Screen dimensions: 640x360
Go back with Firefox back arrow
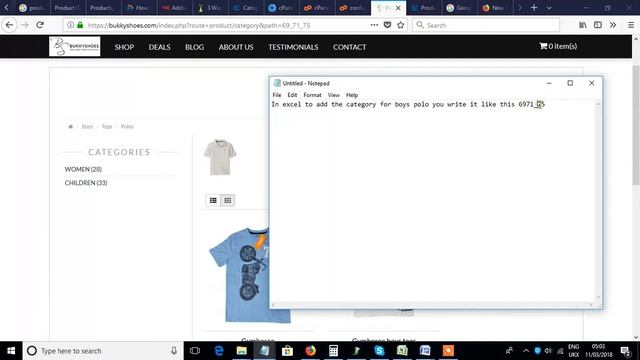[x=9, y=25]
